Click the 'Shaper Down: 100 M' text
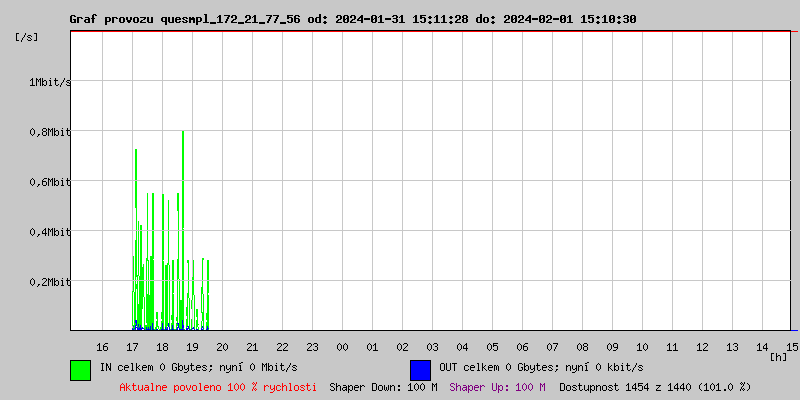Screen dimensions: 800x400 point(383,387)
